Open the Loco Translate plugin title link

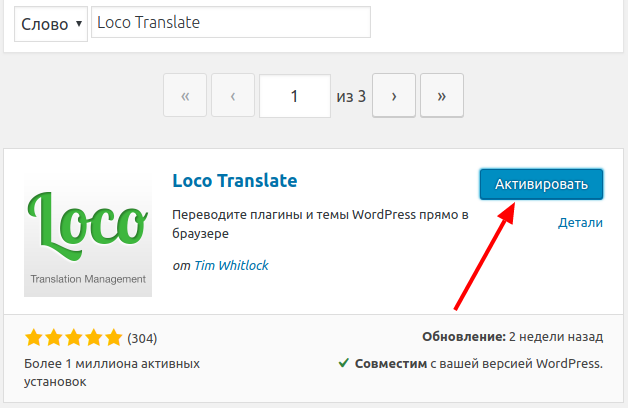235,181
